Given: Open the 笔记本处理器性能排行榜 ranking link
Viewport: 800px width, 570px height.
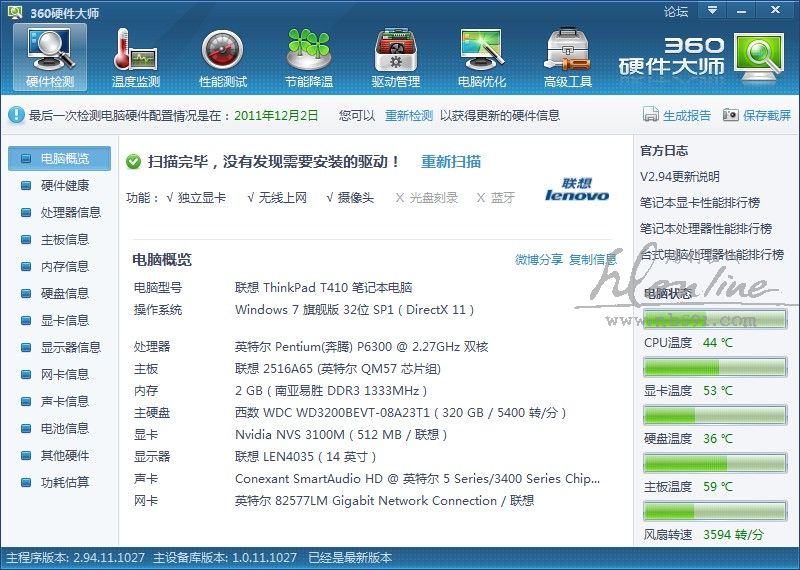Looking at the screenshot, I should click(x=706, y=229).
